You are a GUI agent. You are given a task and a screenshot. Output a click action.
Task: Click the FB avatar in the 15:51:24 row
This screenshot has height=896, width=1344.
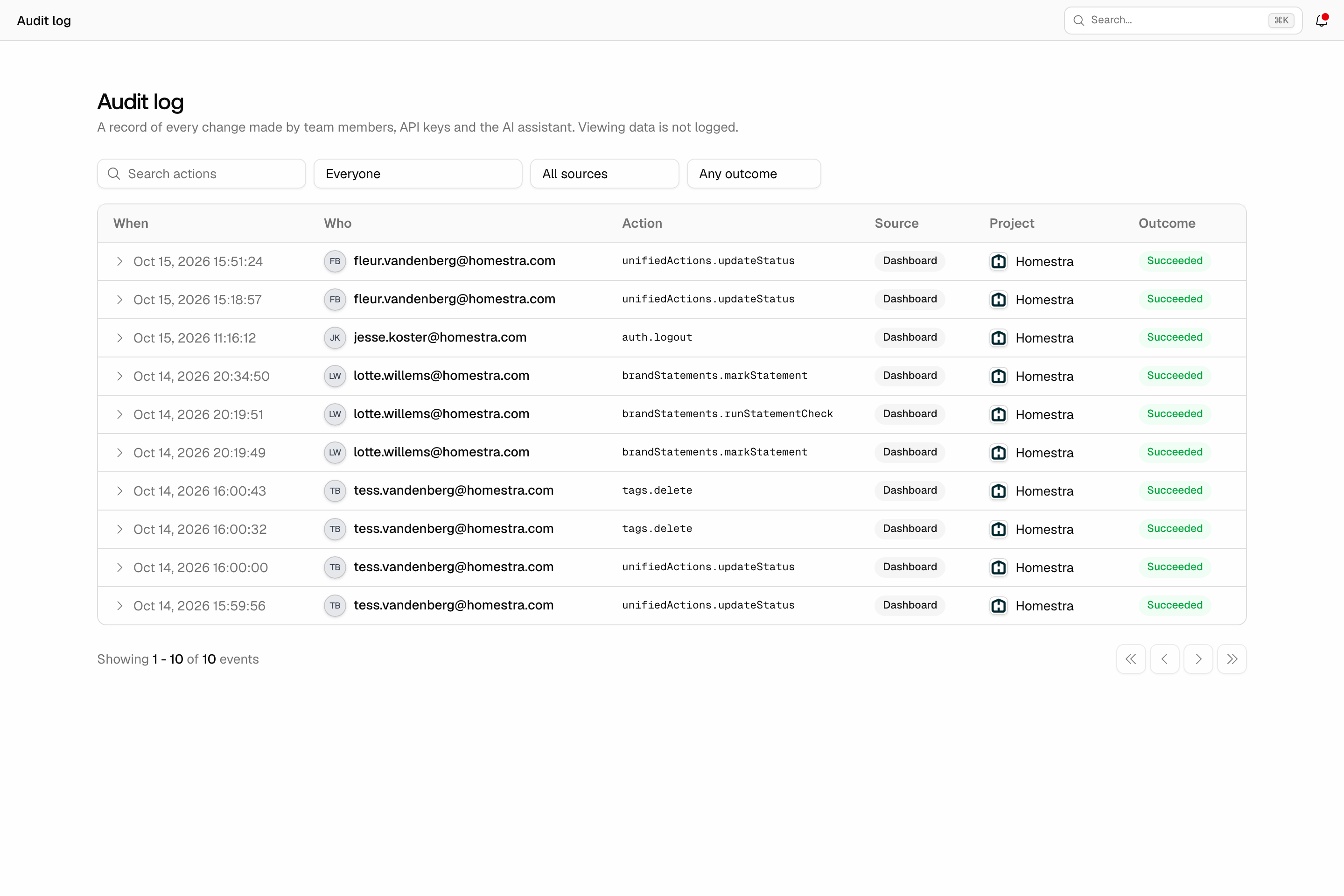tap(335, 261)
